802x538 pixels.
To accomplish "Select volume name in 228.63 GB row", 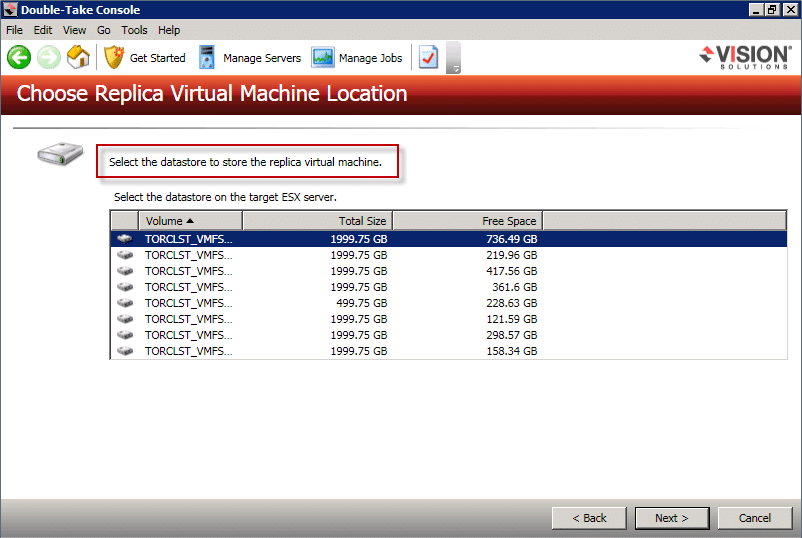I will point(188,303).
